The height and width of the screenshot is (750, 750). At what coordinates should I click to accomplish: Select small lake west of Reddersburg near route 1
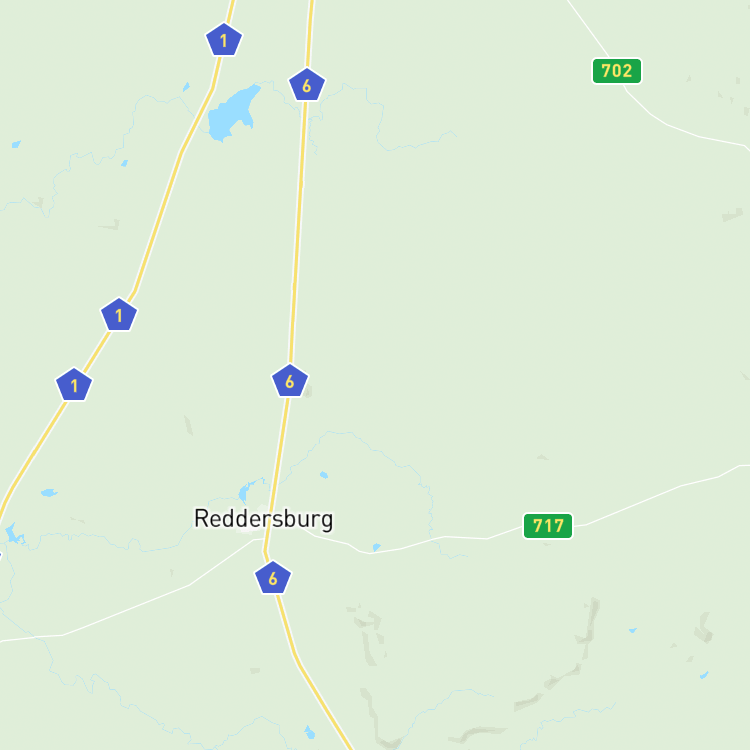pyautogui.click(x=49, y=493)
